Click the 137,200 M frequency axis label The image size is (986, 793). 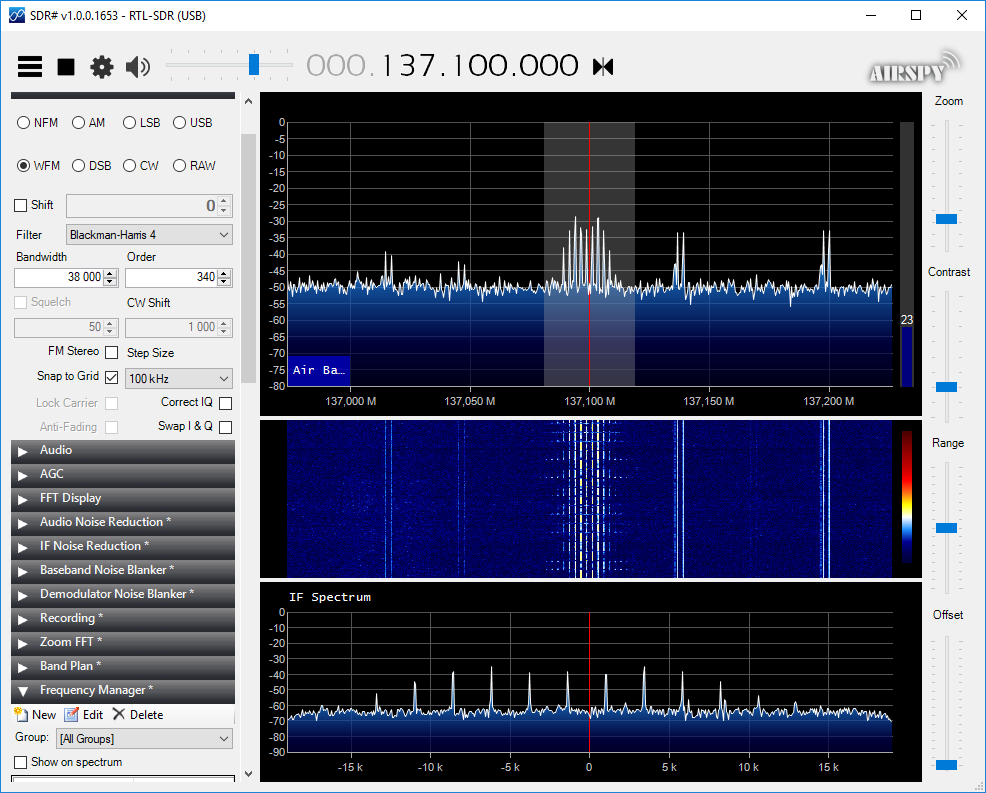click(x=829, y=401)
